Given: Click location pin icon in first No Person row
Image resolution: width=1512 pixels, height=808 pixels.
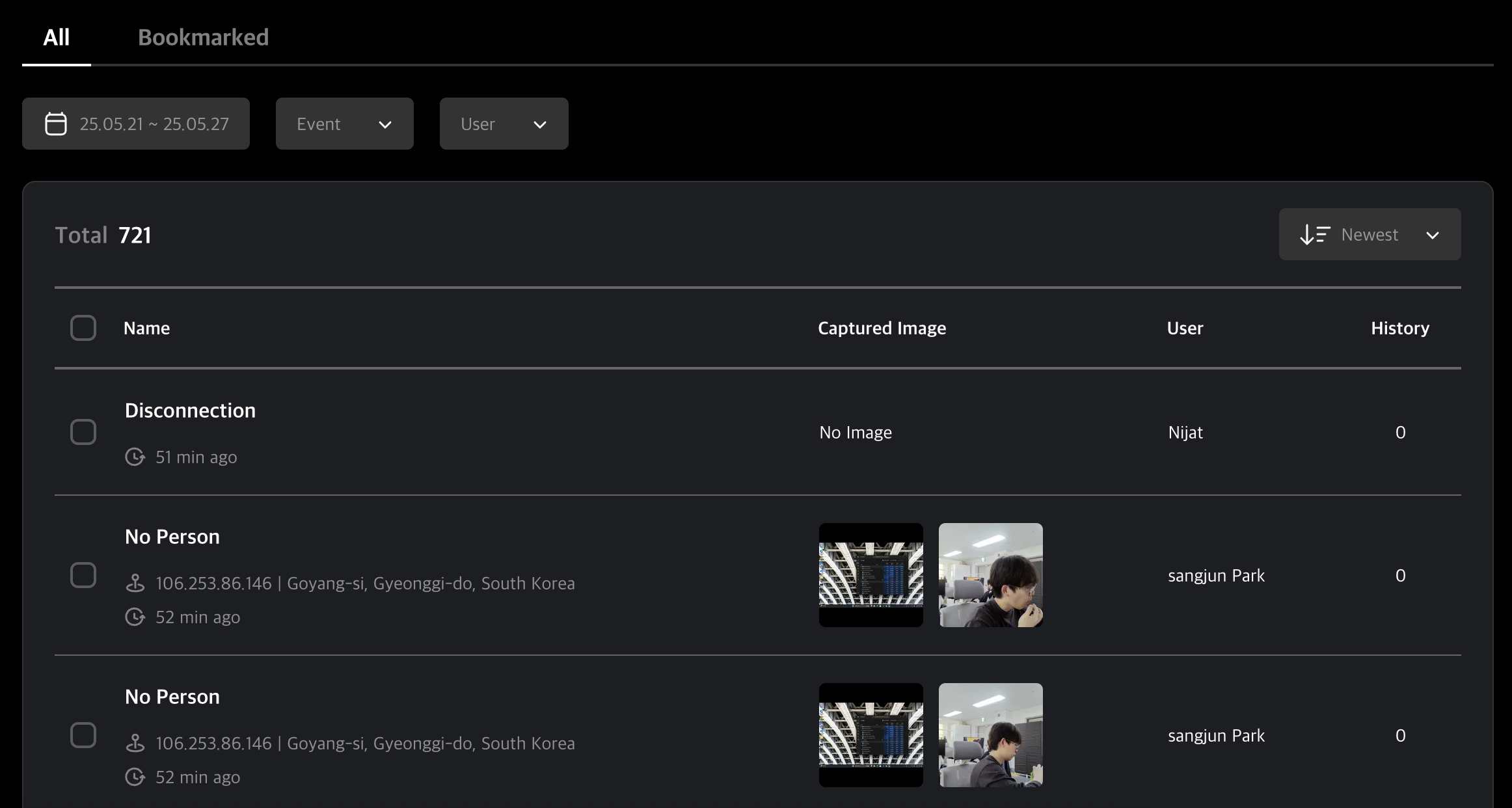Looking at the screenshot, I should click(x=135, y=583).
